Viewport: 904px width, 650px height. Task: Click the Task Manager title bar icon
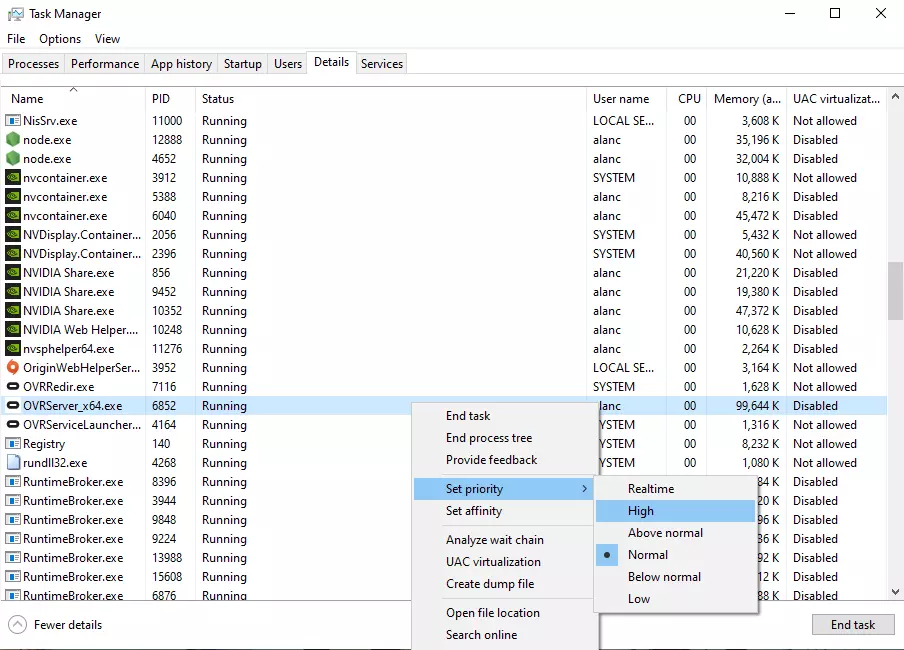tap(15, 14)
